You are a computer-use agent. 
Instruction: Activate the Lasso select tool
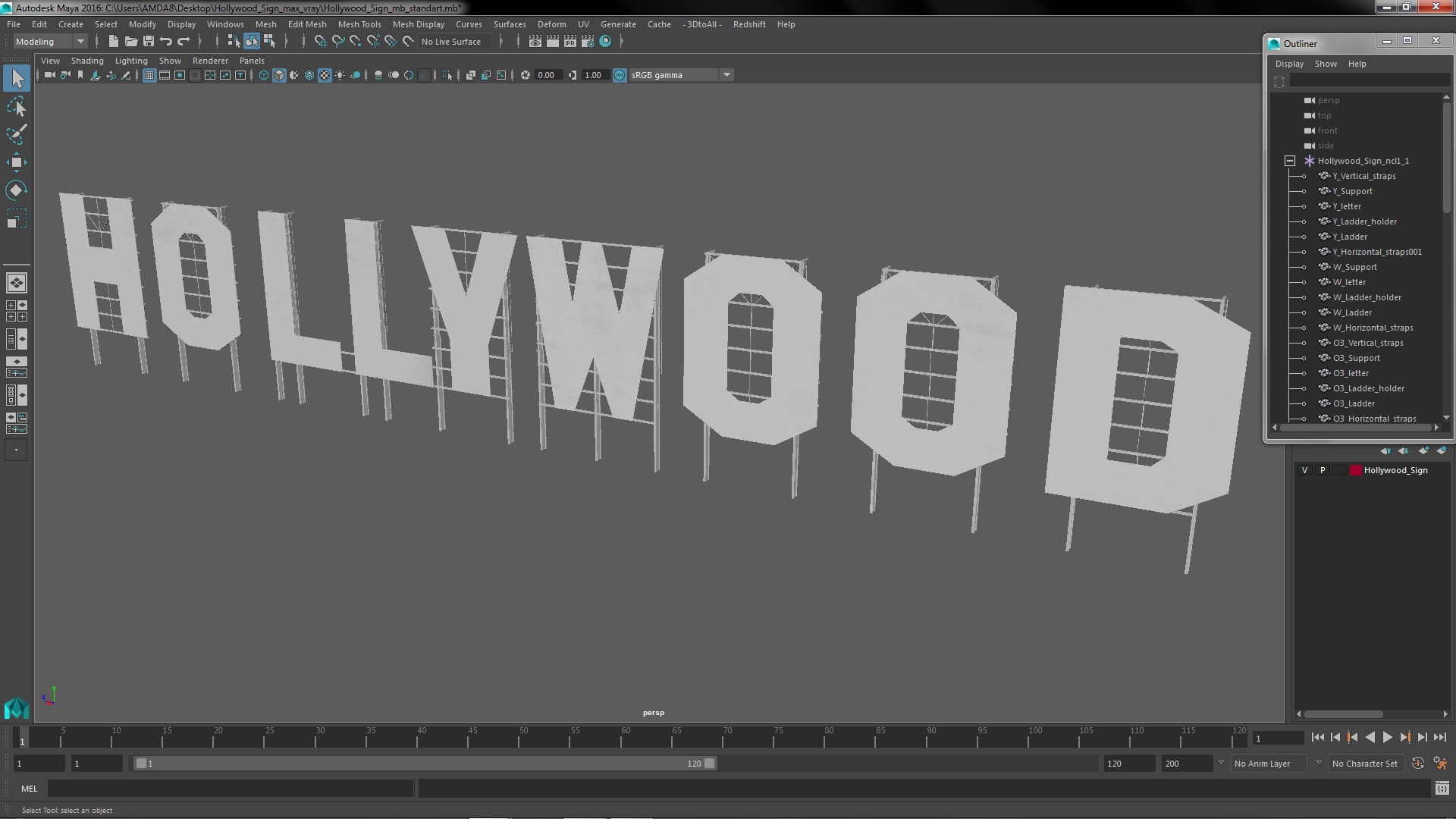pyautogui.click(x=17, y=107)
